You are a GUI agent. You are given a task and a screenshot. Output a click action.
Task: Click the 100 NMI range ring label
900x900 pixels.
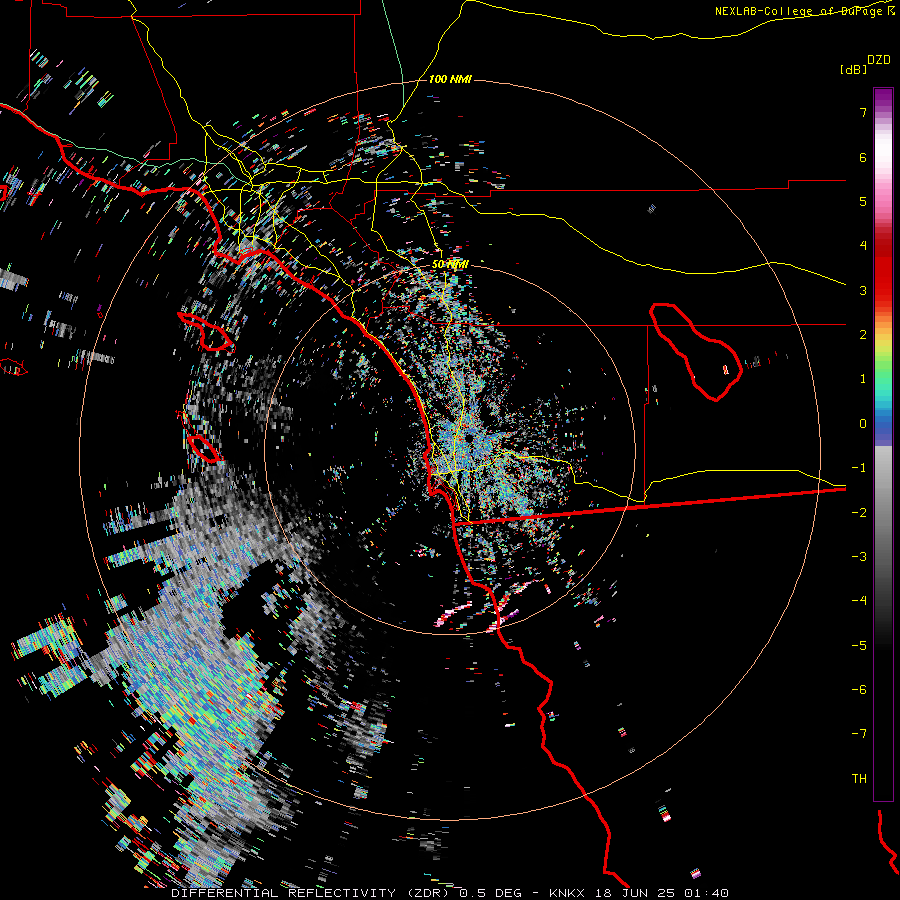pyautogui.click(x=450, y=79)
